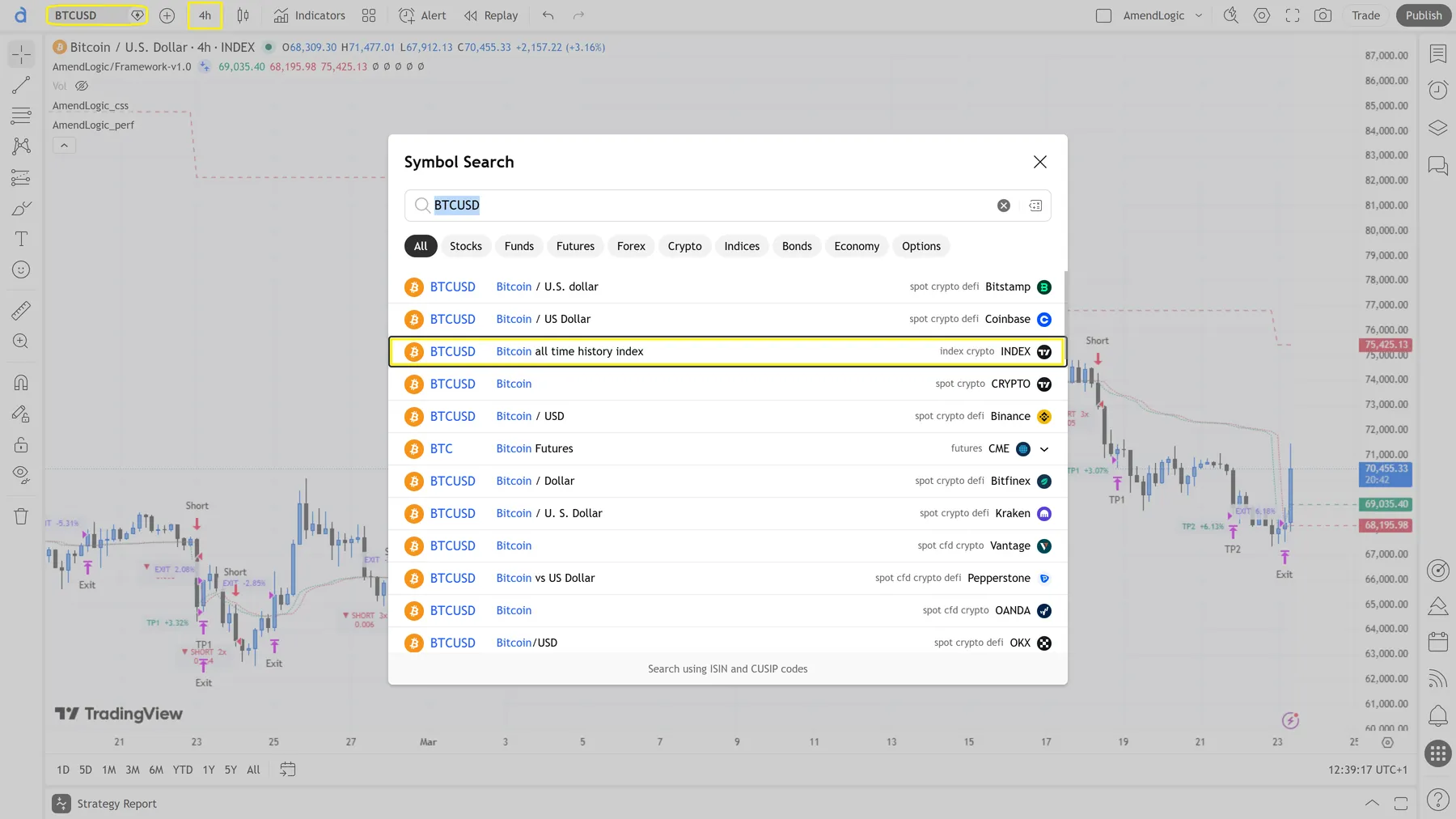Viewport: 1456px width, 819px height.
Task: Activate the zoom in tool
Action: 21,341
